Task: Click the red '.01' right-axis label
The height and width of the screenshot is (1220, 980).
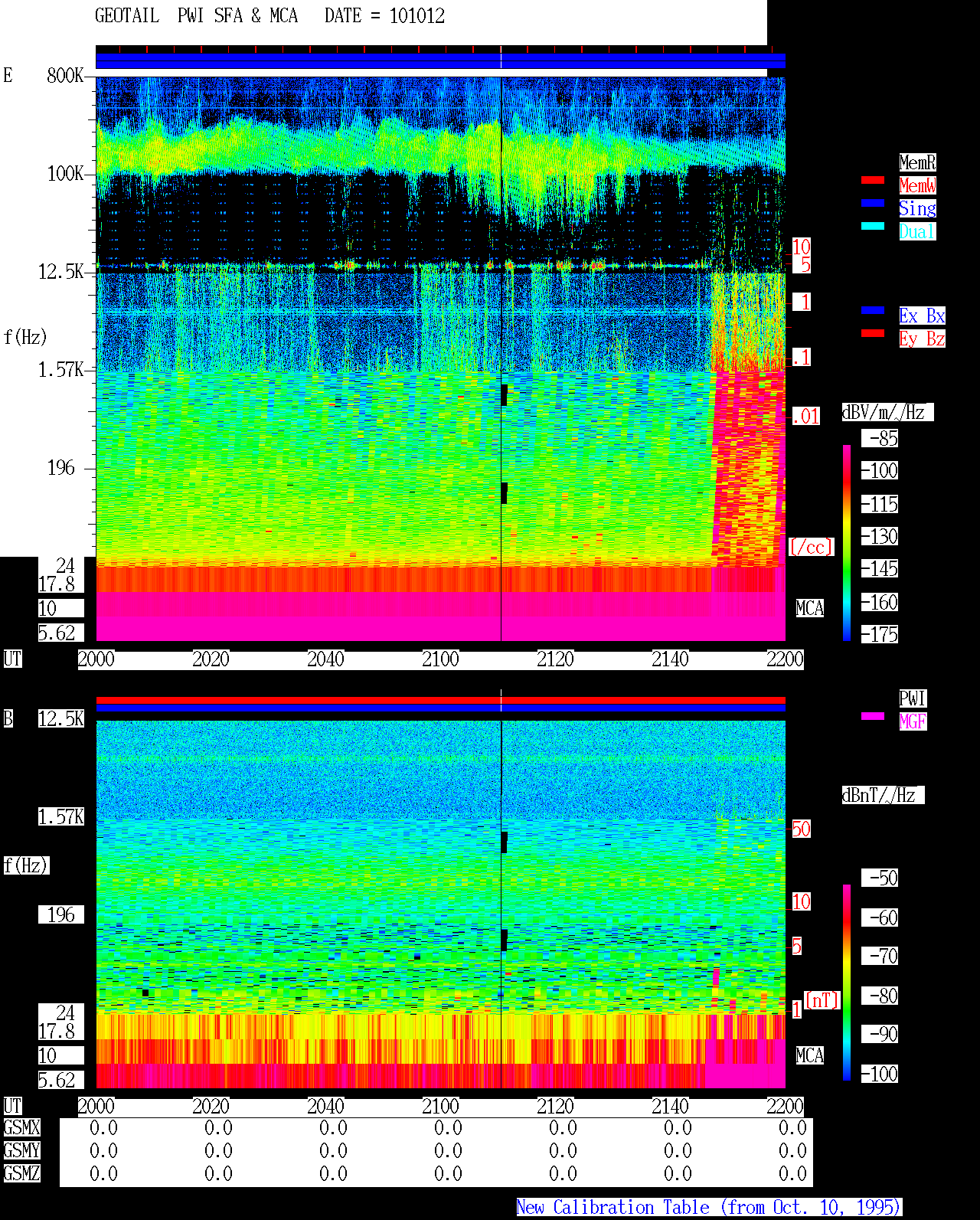Action: coord(805,417)
